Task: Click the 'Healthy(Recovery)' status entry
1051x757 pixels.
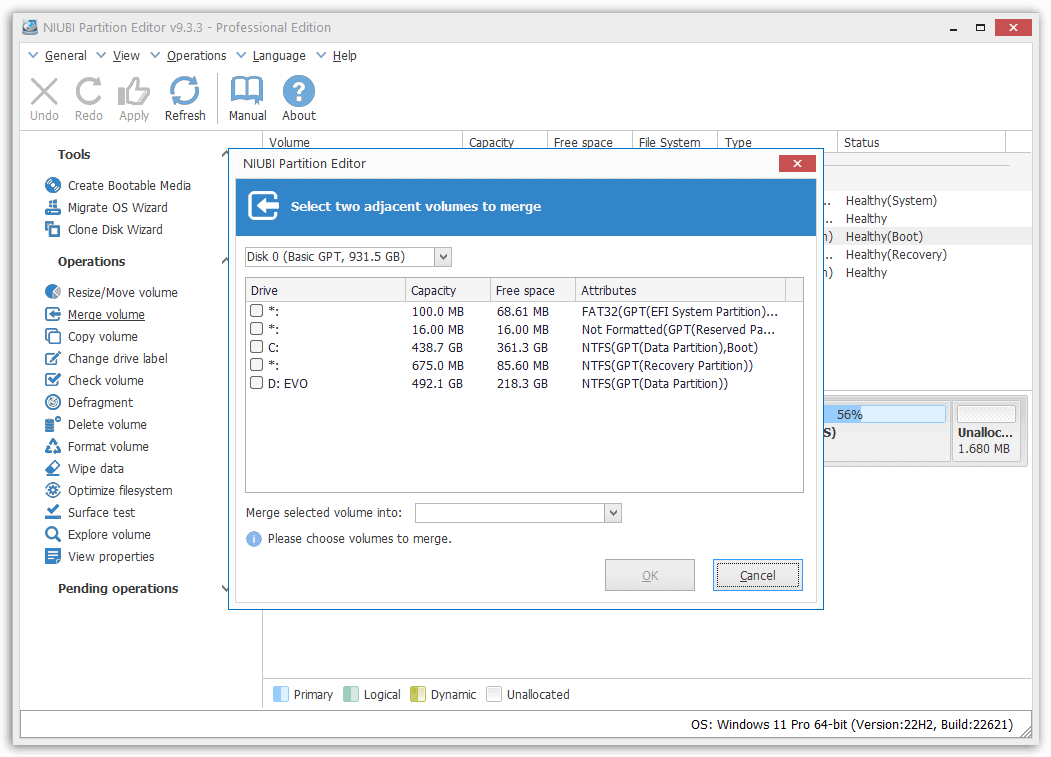Action: 895,255
